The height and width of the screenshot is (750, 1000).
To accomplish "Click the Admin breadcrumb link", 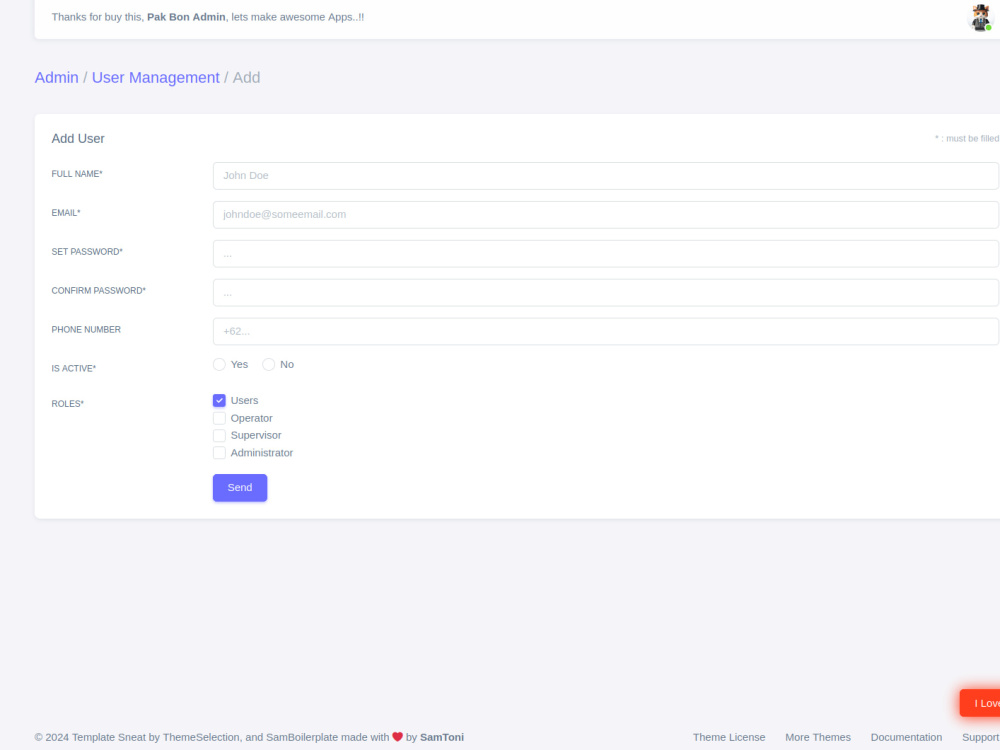I will [56, 78].
